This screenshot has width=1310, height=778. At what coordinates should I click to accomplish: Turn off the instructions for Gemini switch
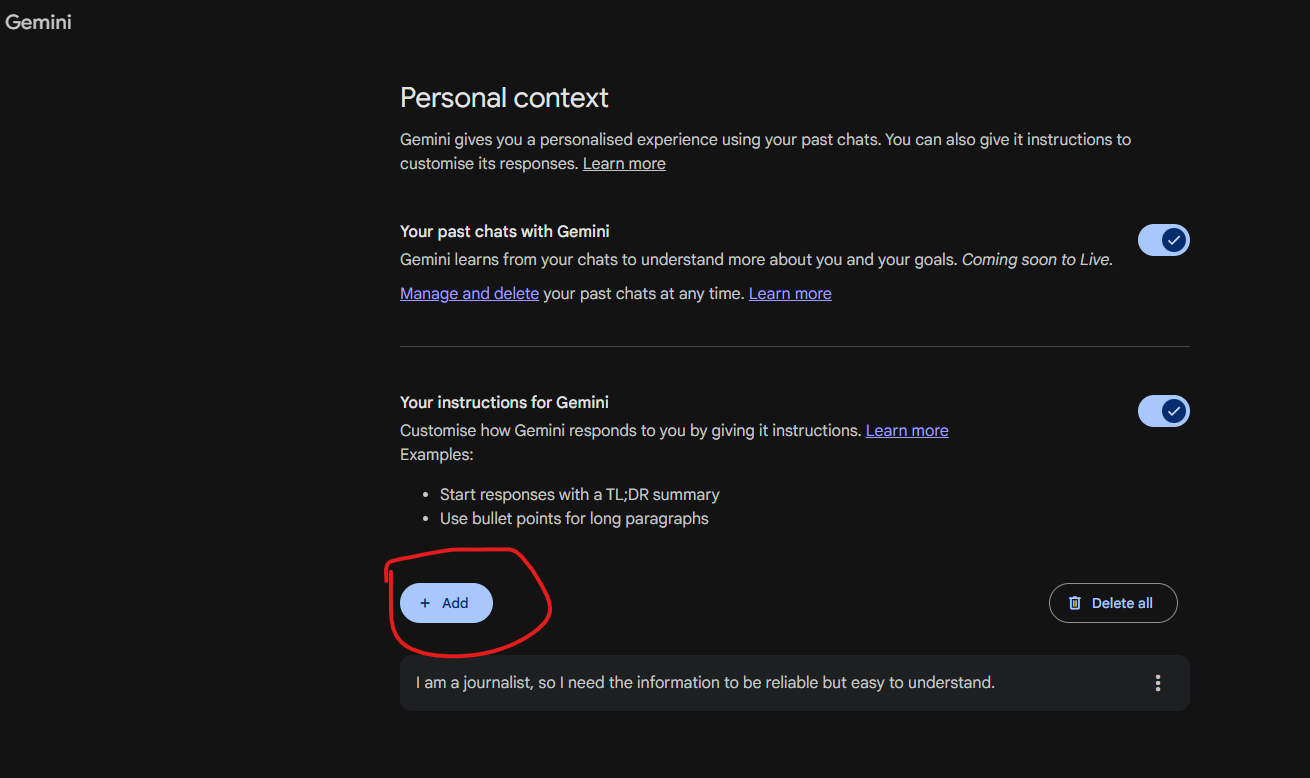1164,411
